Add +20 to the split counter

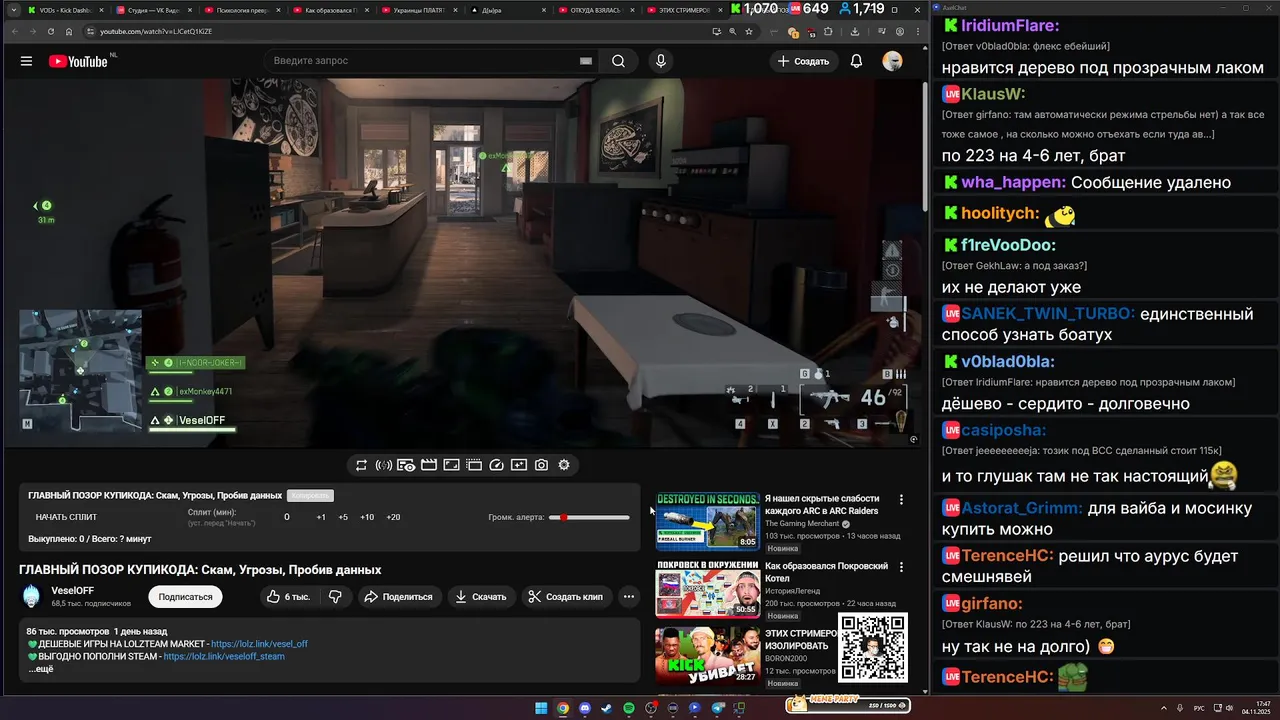coord(393,517)
